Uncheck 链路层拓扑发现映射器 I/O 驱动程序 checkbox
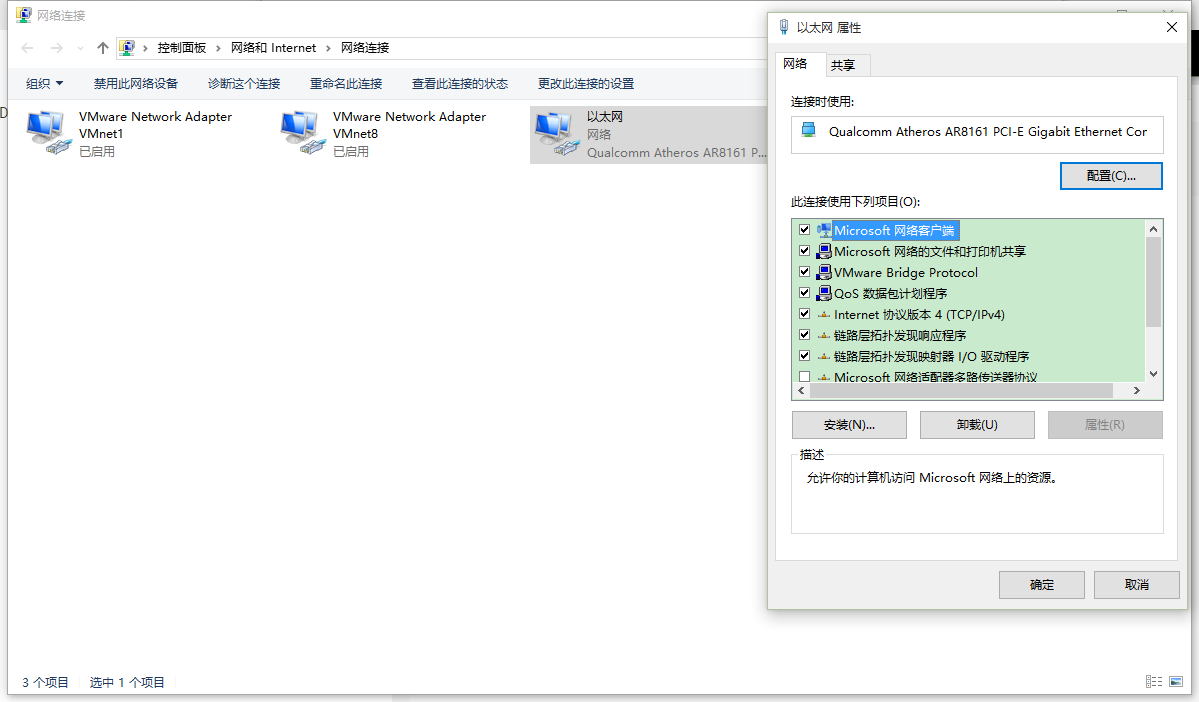Screen dimensions: 1199x702 [x=804, y=356]
